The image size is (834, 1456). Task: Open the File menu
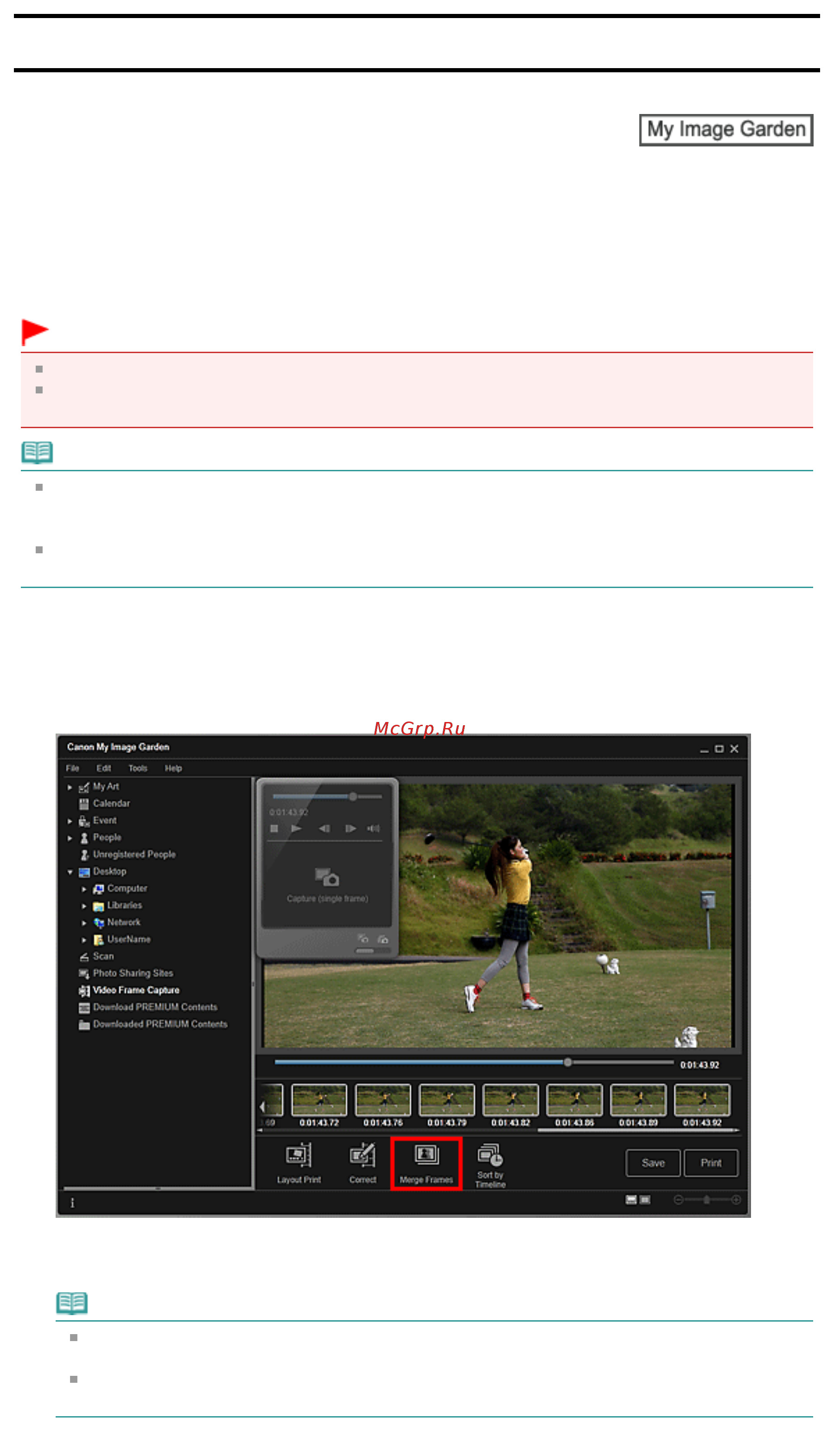(72, 768)
